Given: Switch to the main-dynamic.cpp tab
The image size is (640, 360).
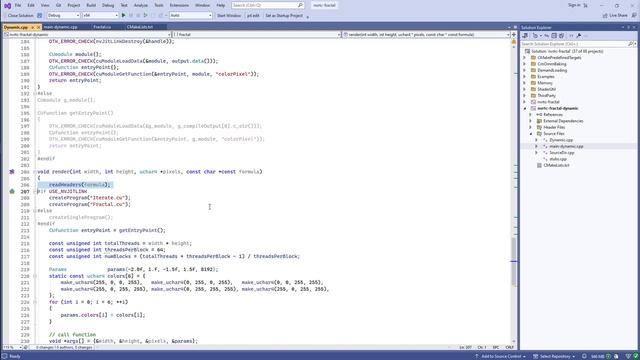Looking at the screenshot, I should (60, 27).
